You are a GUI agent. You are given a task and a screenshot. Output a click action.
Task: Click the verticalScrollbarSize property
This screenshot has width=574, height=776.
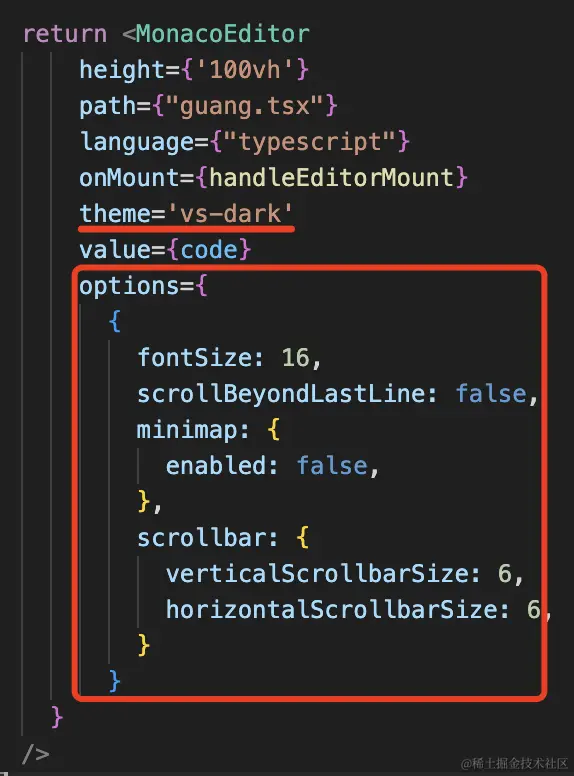pyautogui.click(x=317, y=574)
